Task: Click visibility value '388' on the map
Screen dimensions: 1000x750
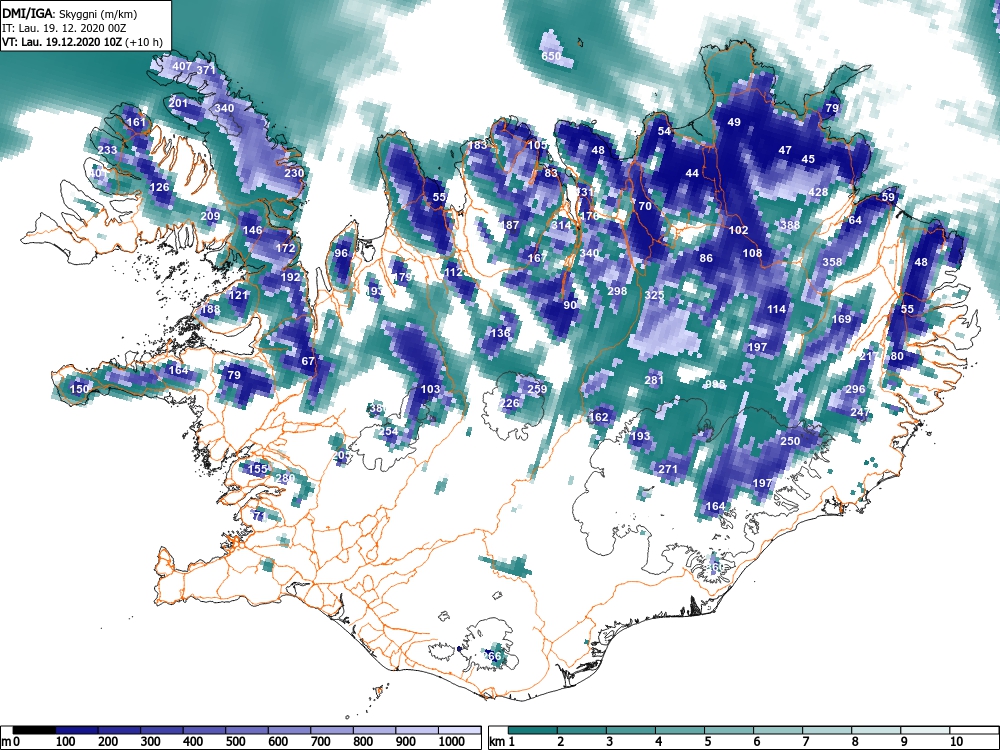Action: (x=790, y=224)
